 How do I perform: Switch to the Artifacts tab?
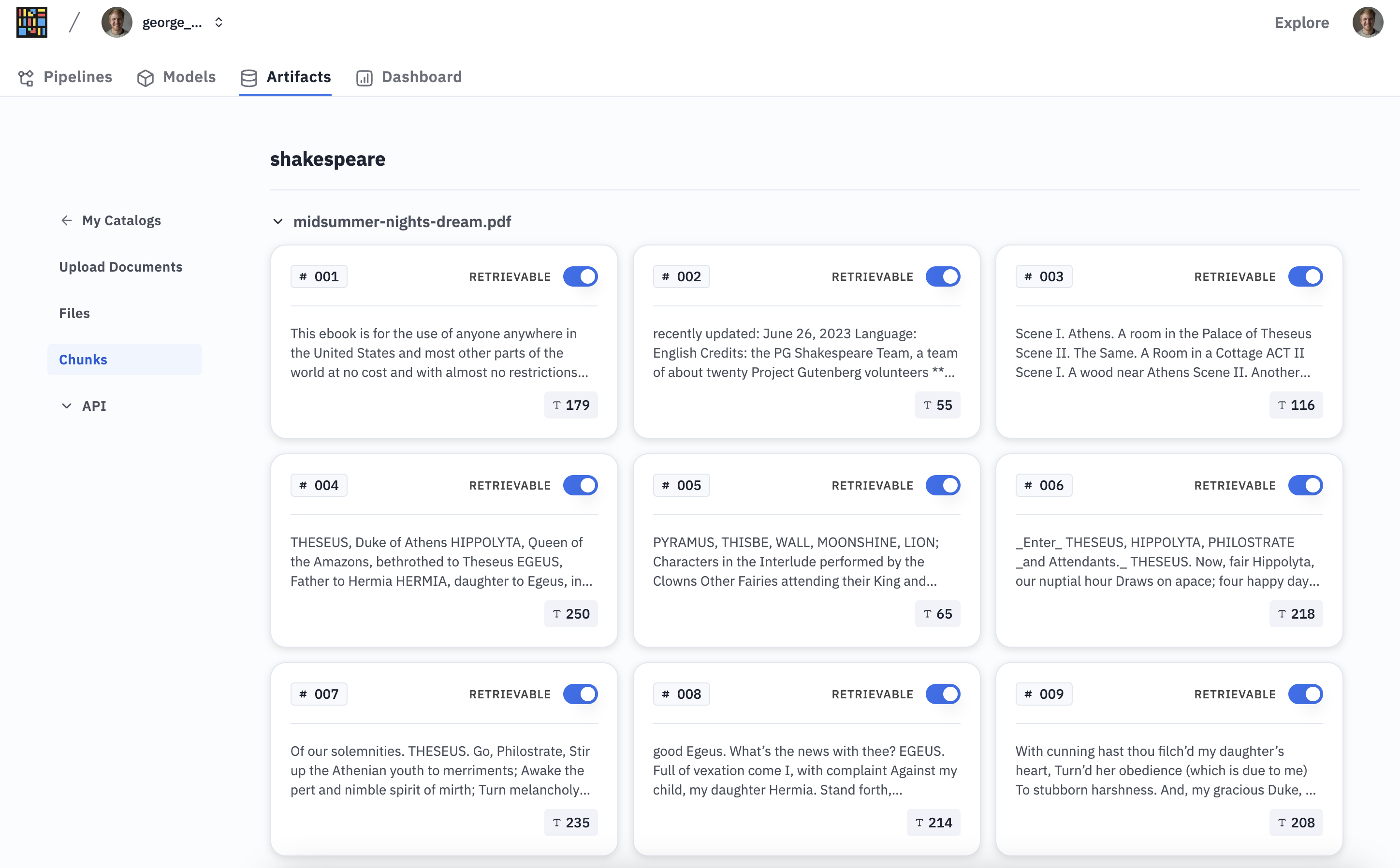tap(285, 77)
